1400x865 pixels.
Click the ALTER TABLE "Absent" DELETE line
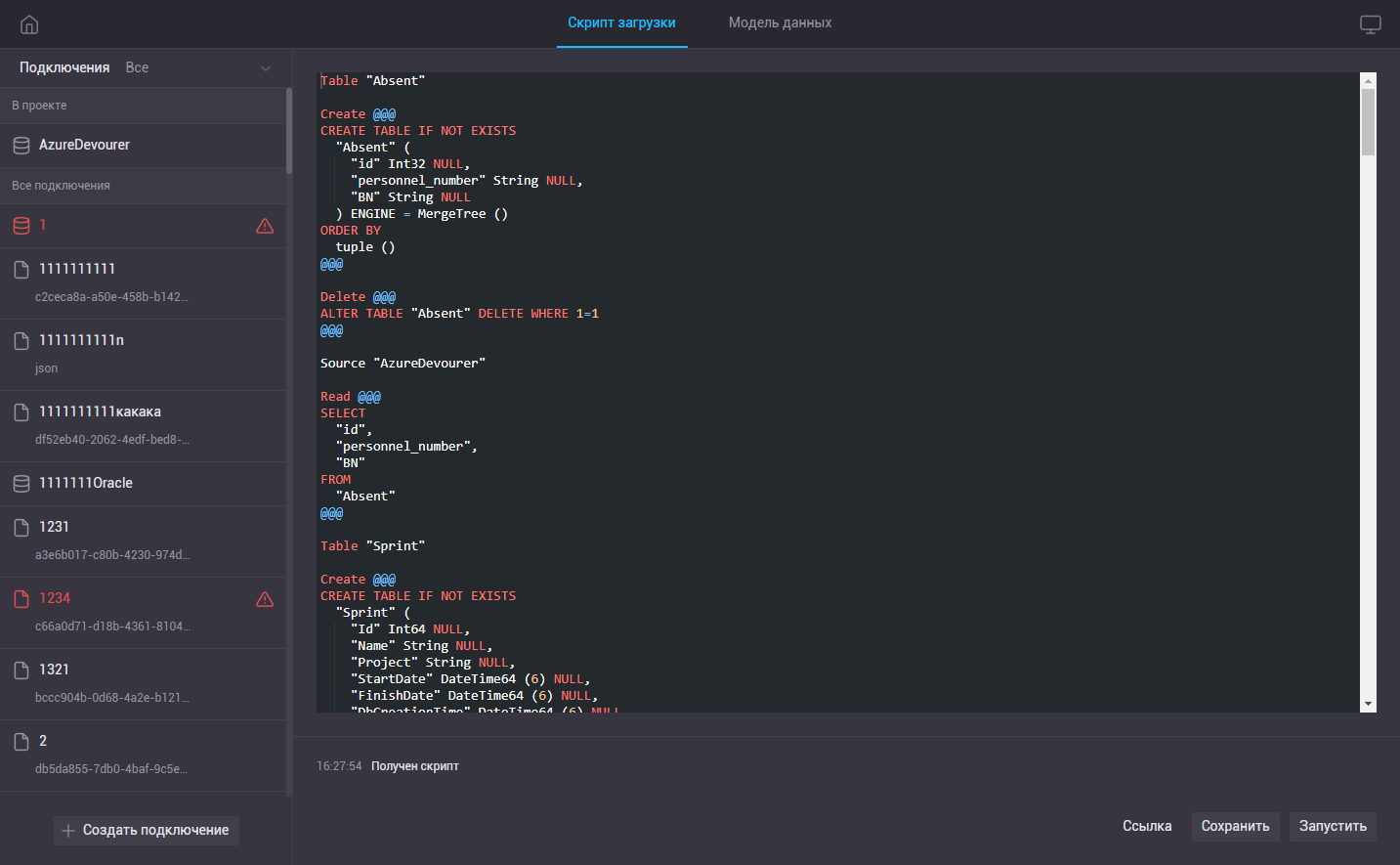coord(459,314)
